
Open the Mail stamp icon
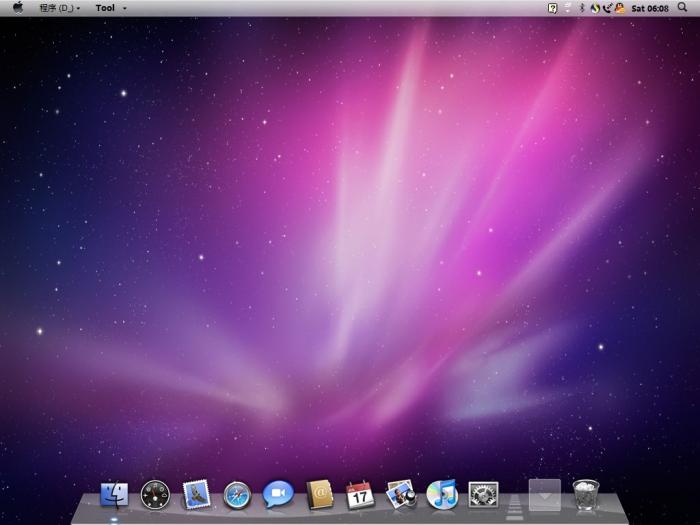coord(196,494)
